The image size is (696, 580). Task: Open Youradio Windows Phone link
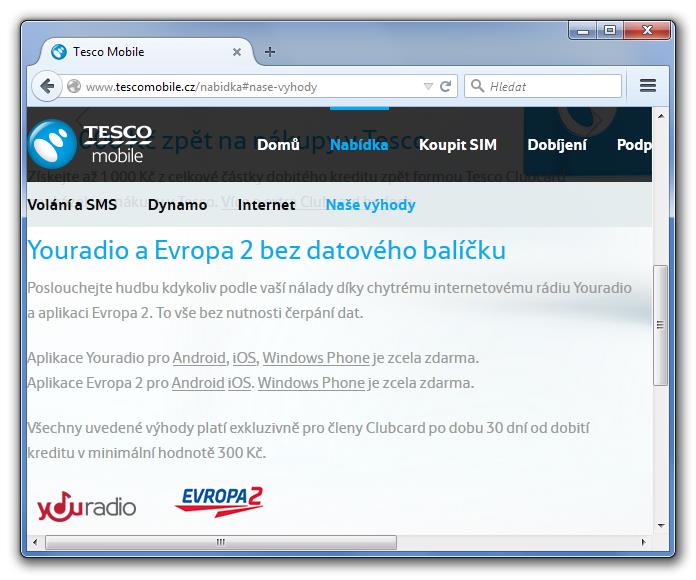[x=316, y=358]
